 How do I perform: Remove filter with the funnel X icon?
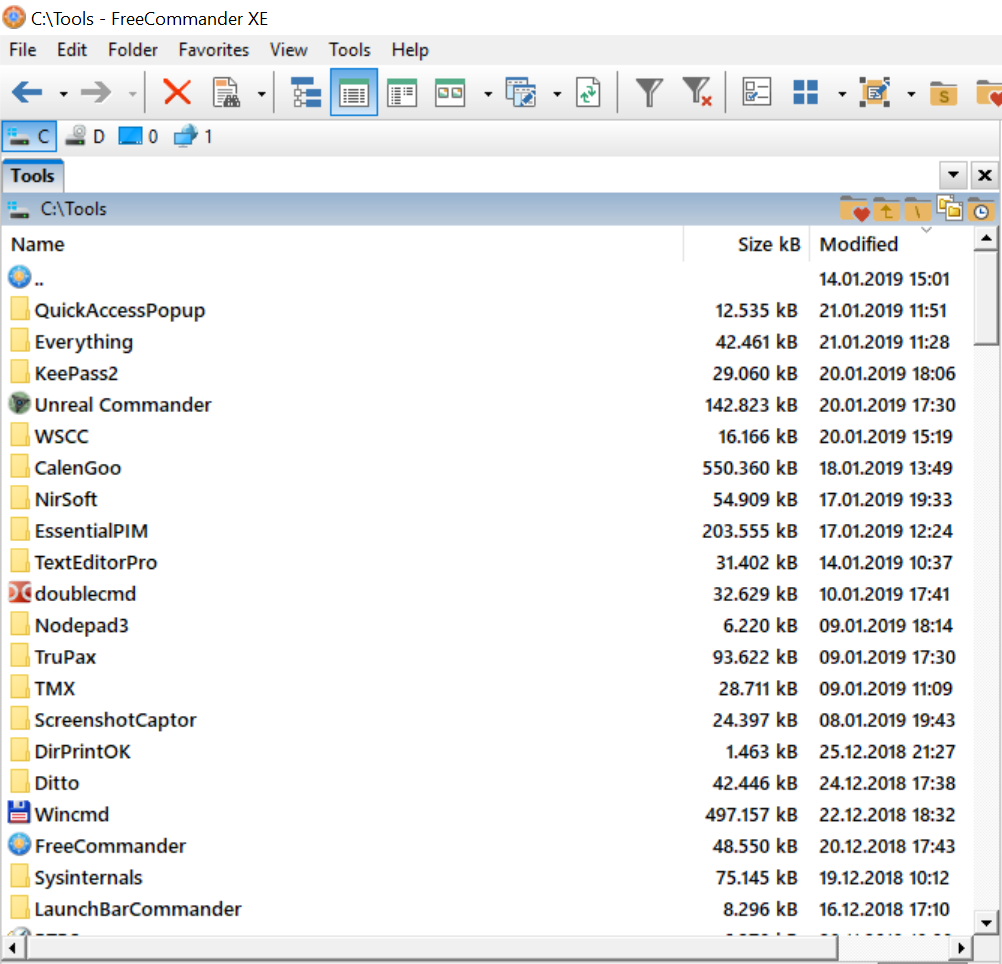click(696, 93)
